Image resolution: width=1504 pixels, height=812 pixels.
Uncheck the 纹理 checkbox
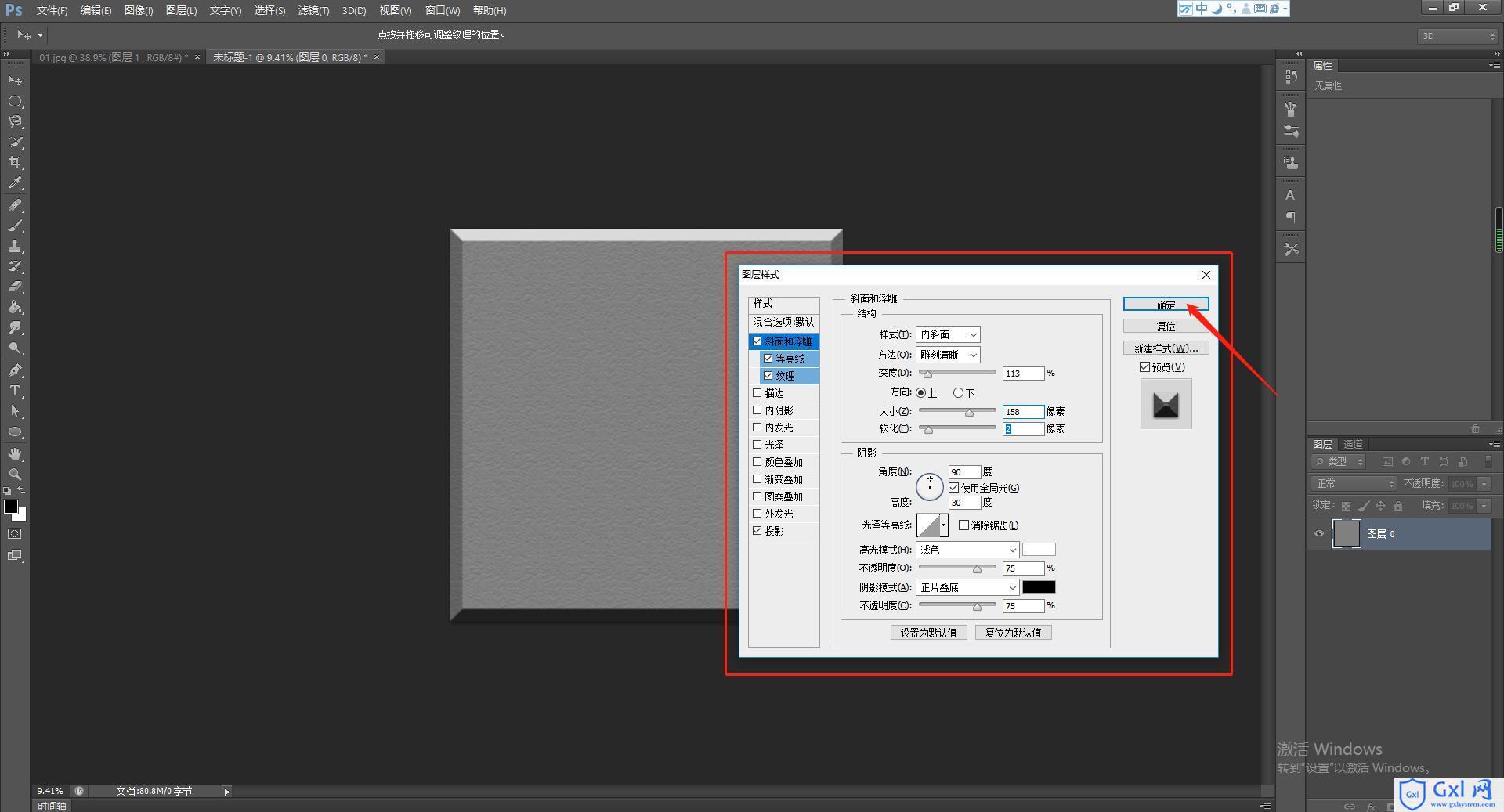point(768,376)
